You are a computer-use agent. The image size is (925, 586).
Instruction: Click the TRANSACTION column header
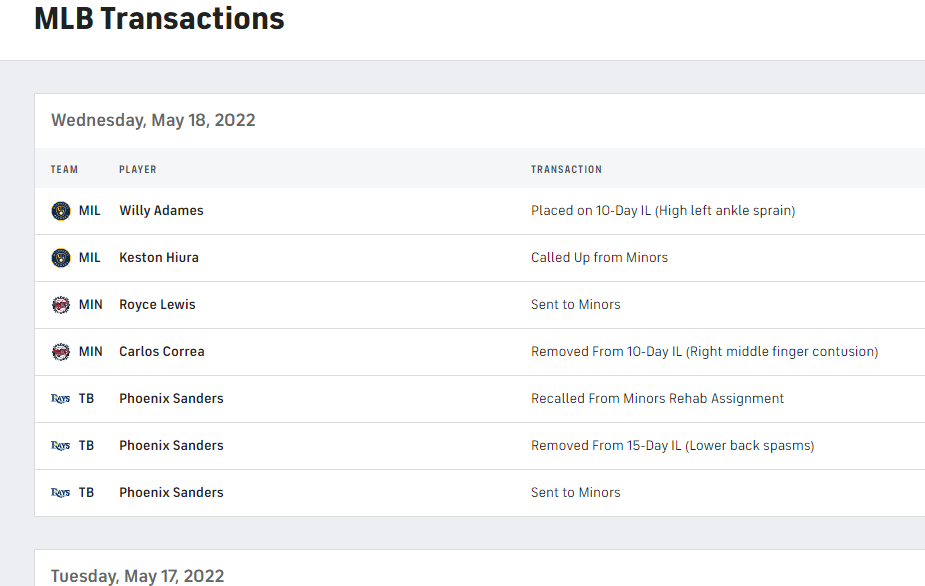[x=566, y=170]
